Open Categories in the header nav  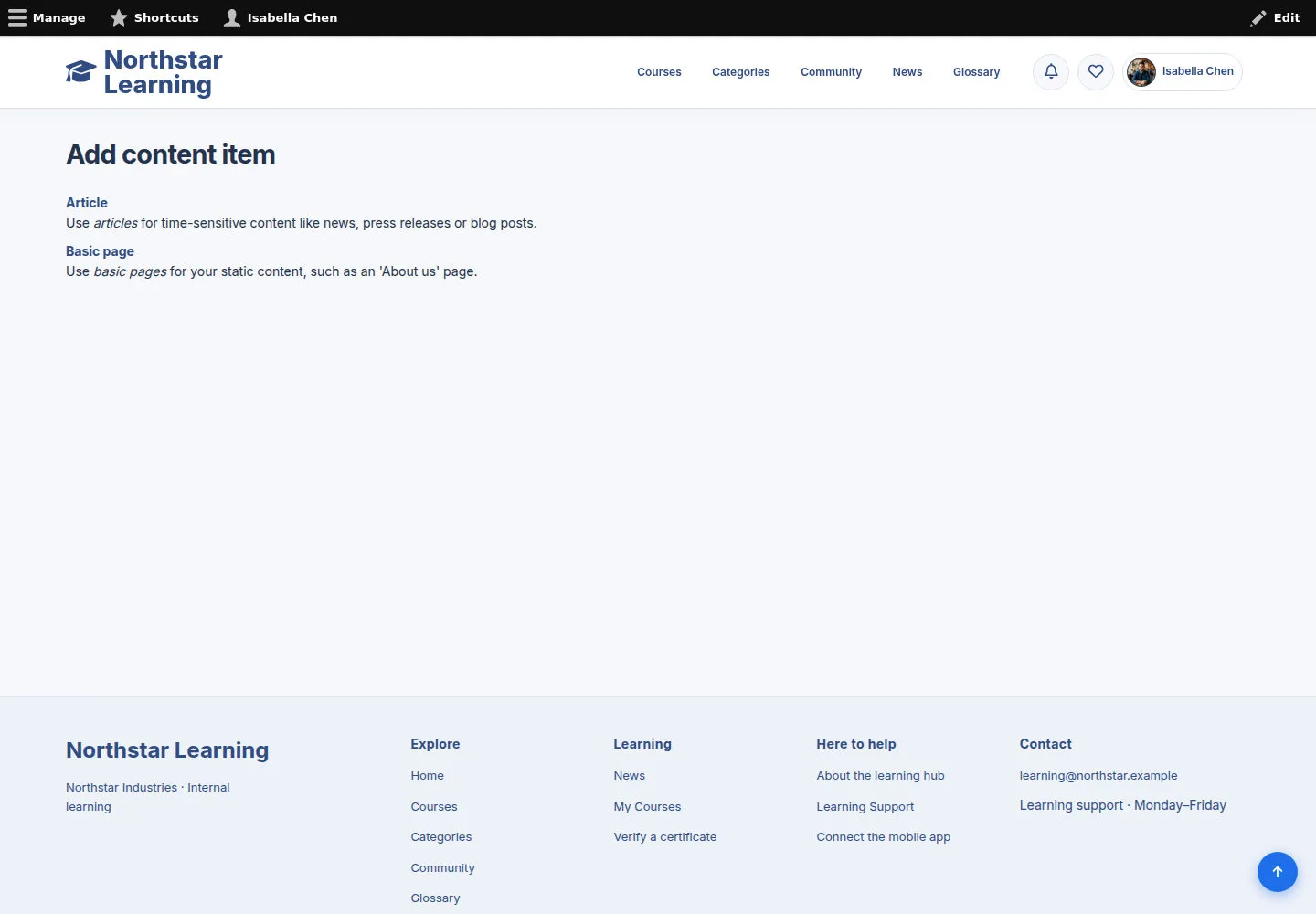(741, 72)
